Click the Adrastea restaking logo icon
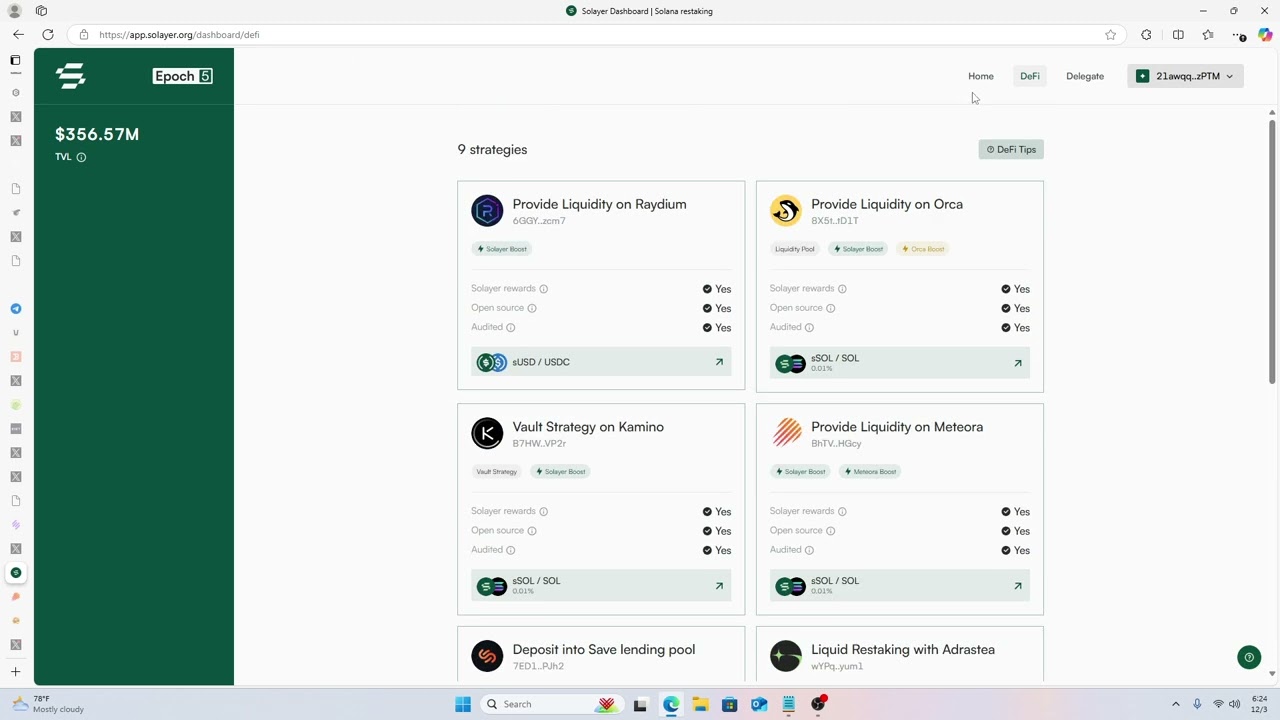The height and width of the screenshot is (720, 1280). (x=786, y=657)
